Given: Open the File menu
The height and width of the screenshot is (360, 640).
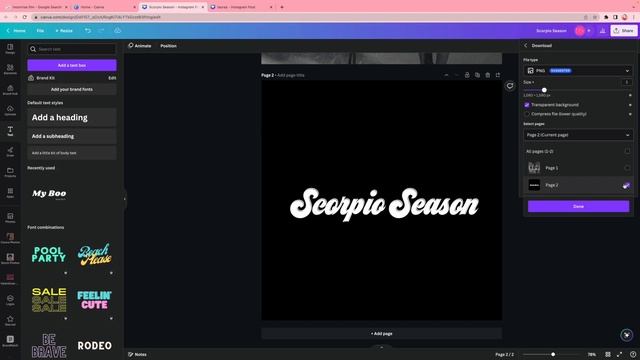Looking at the screenshot, I should [40, 31].
